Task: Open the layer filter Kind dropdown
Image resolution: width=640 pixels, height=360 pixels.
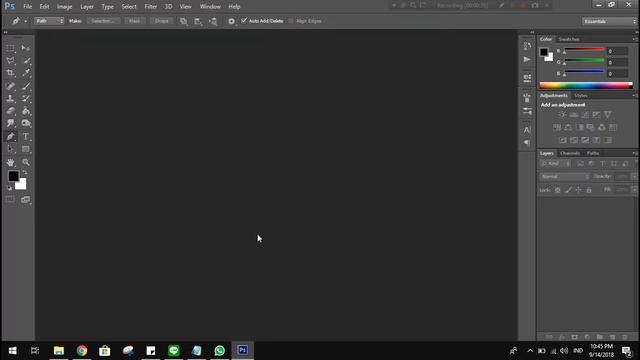Action: coord(556,164)
